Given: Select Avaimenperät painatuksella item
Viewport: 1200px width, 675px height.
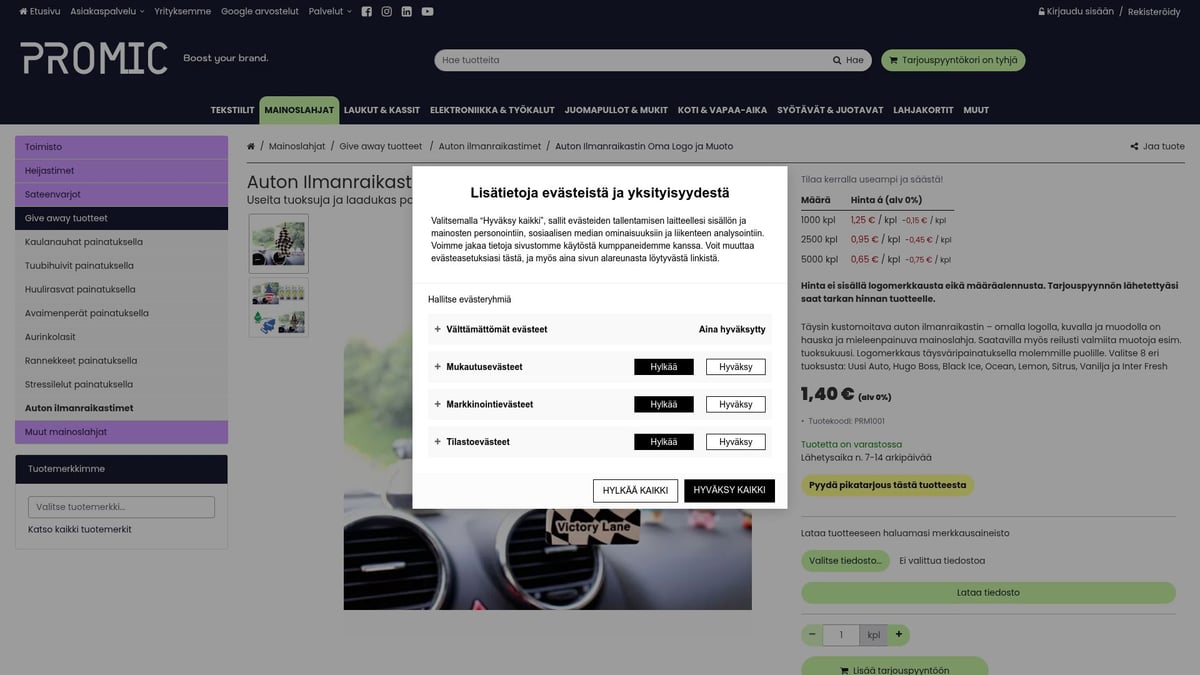Looking at the screenshot, I should (x=121, y=313).
